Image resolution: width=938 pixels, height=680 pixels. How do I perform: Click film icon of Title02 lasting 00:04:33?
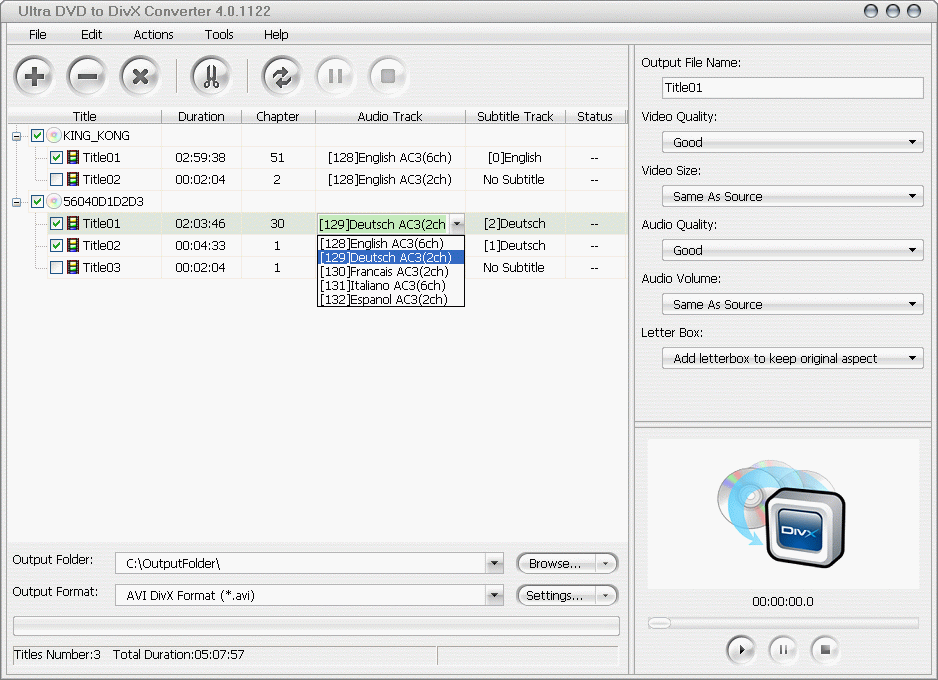click(73, 245)
